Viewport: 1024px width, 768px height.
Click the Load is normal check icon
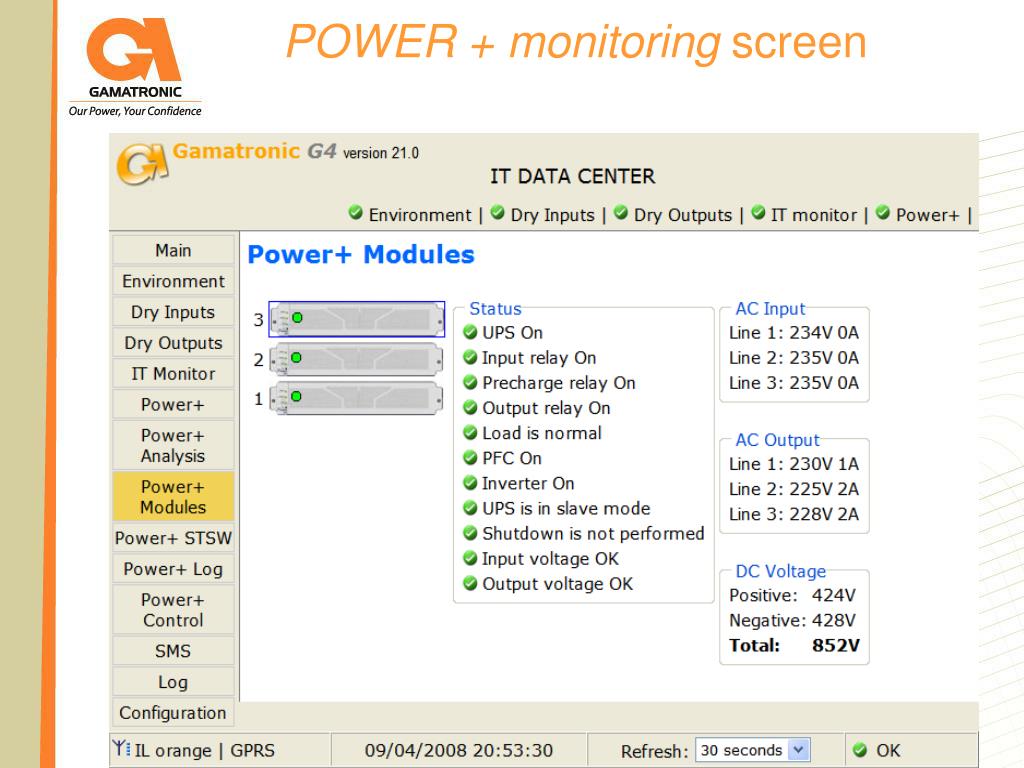470,432
